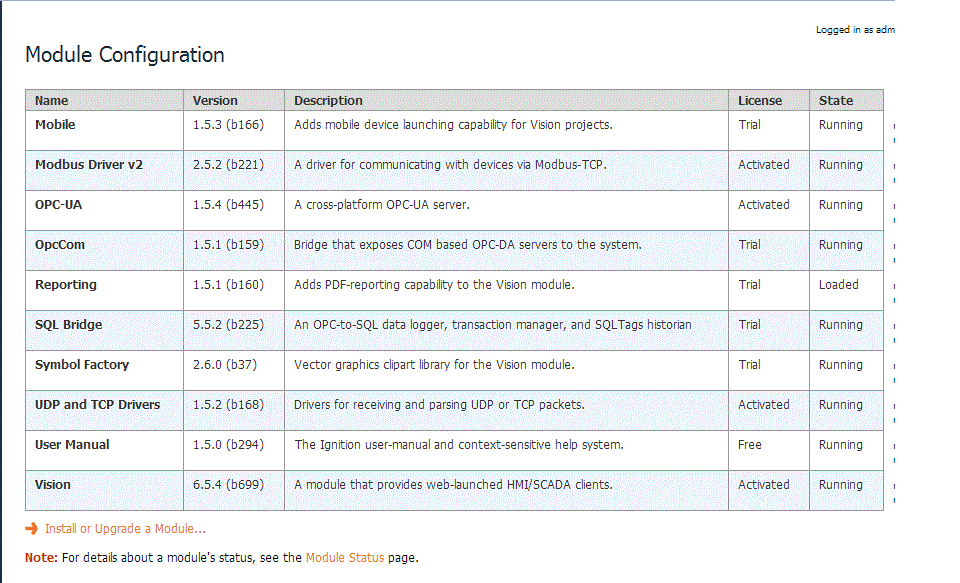Click the orange arrow icon beside Install or Upgrade

[31, 528]
